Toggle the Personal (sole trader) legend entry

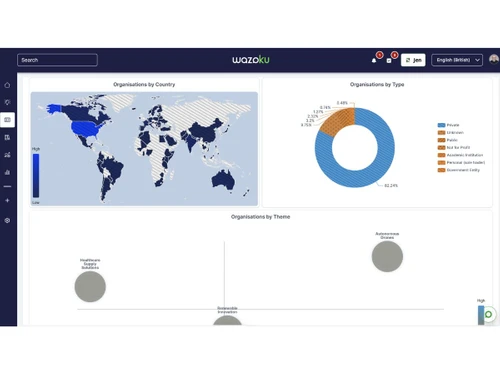tap(461, 162)
